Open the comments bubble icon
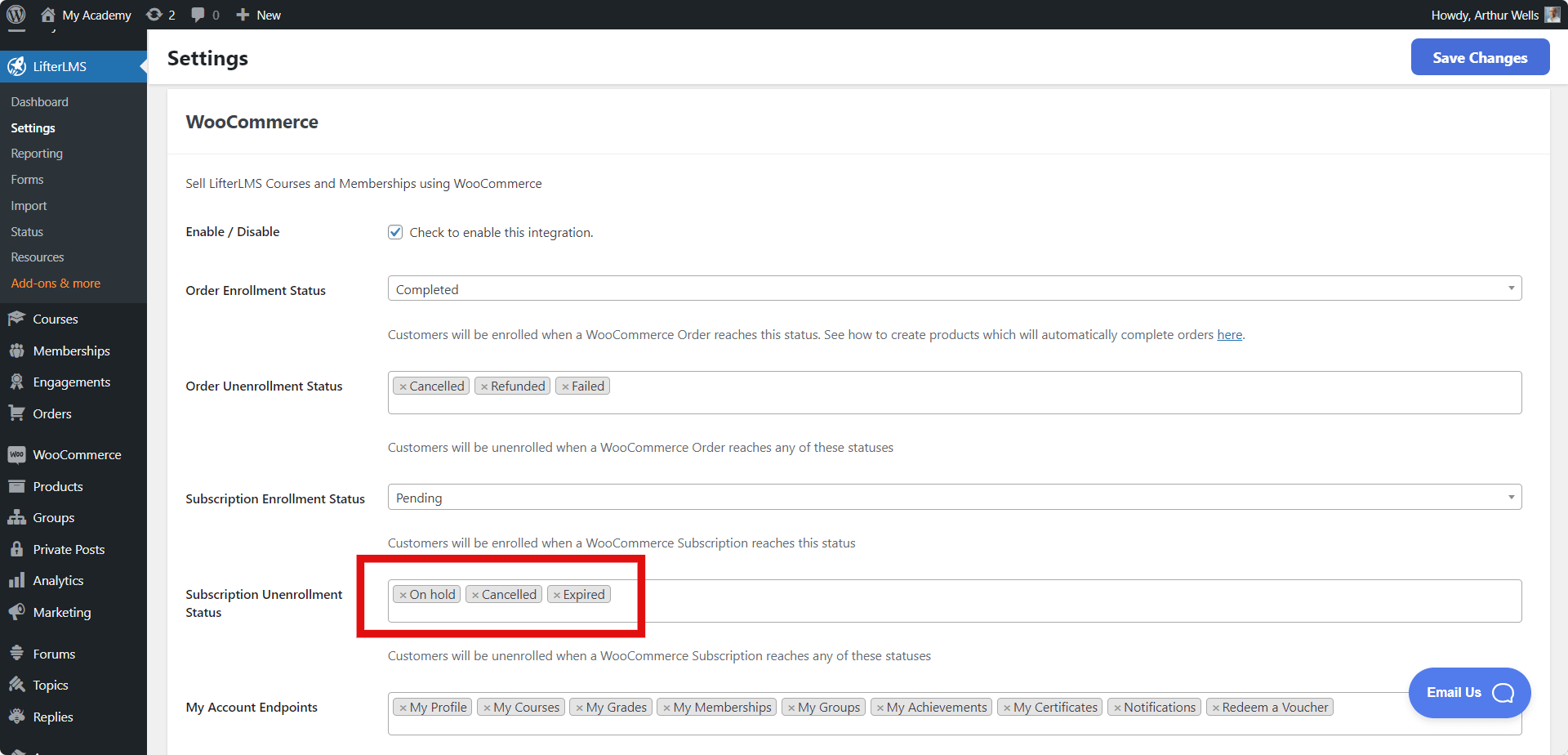Image resolution: width=1568 pixels, height=755 pixels. click(198, 15)
